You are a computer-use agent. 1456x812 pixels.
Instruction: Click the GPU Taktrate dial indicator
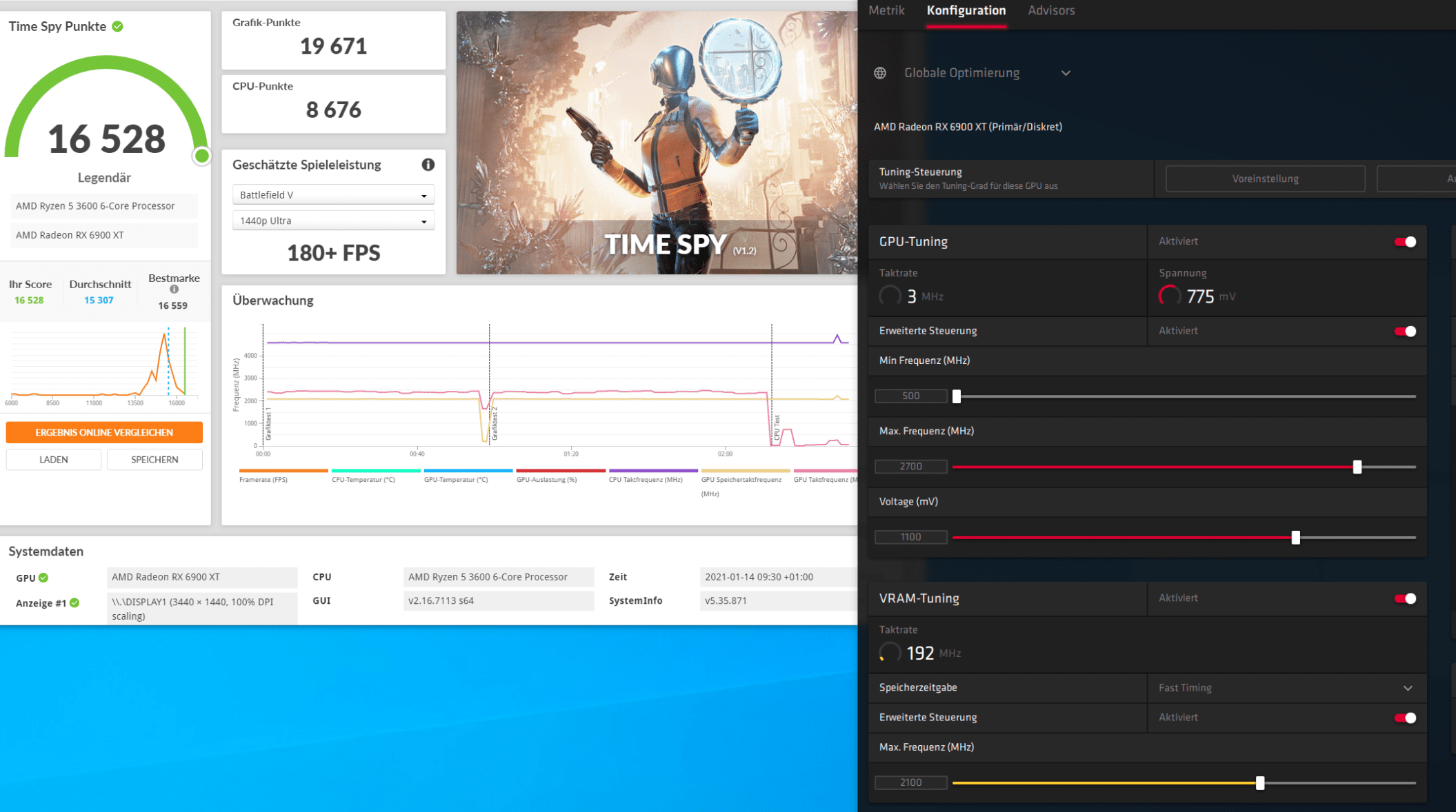tap(890, 296)
